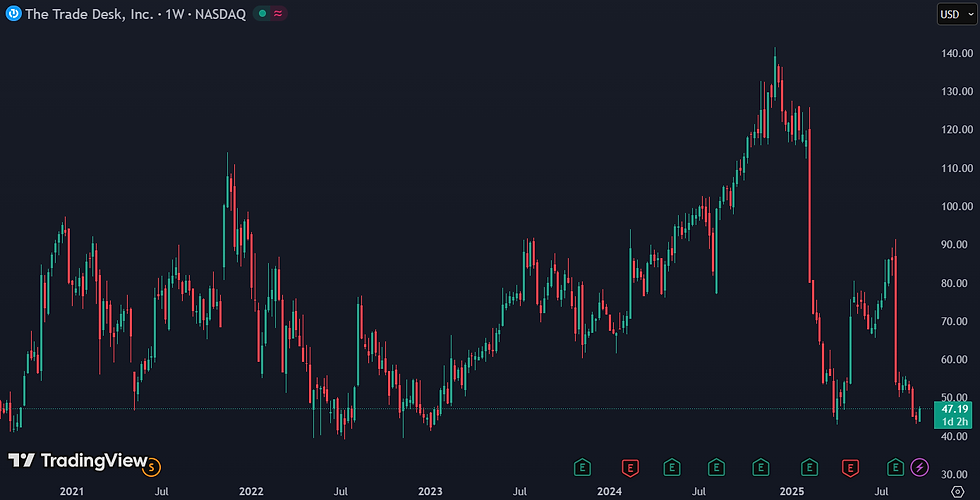
Task: Click the red earnings marker in 2025
Action: 850,467
